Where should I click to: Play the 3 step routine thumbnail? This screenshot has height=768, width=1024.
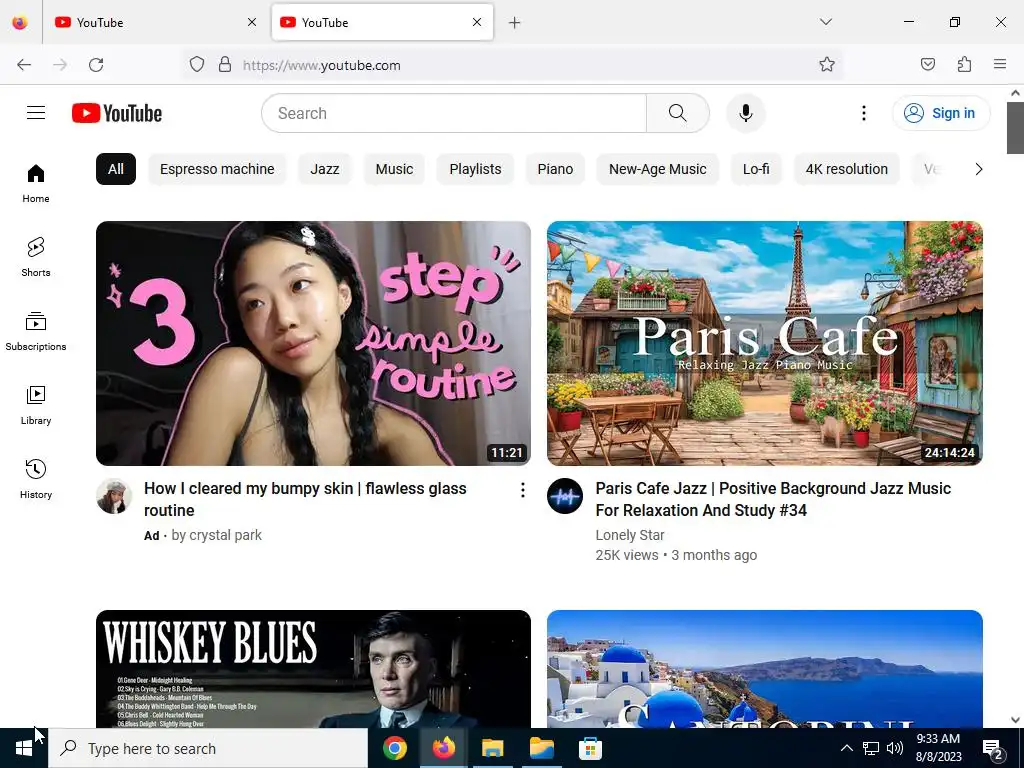(313, 343)
